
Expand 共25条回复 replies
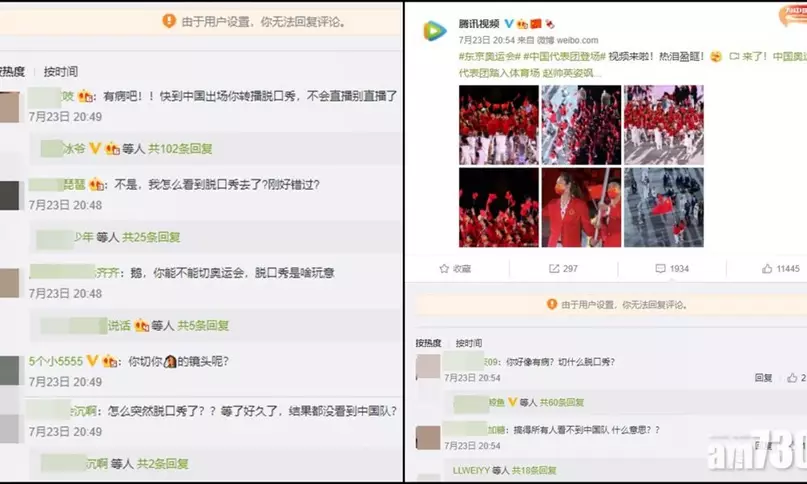(x=151, y=237)
